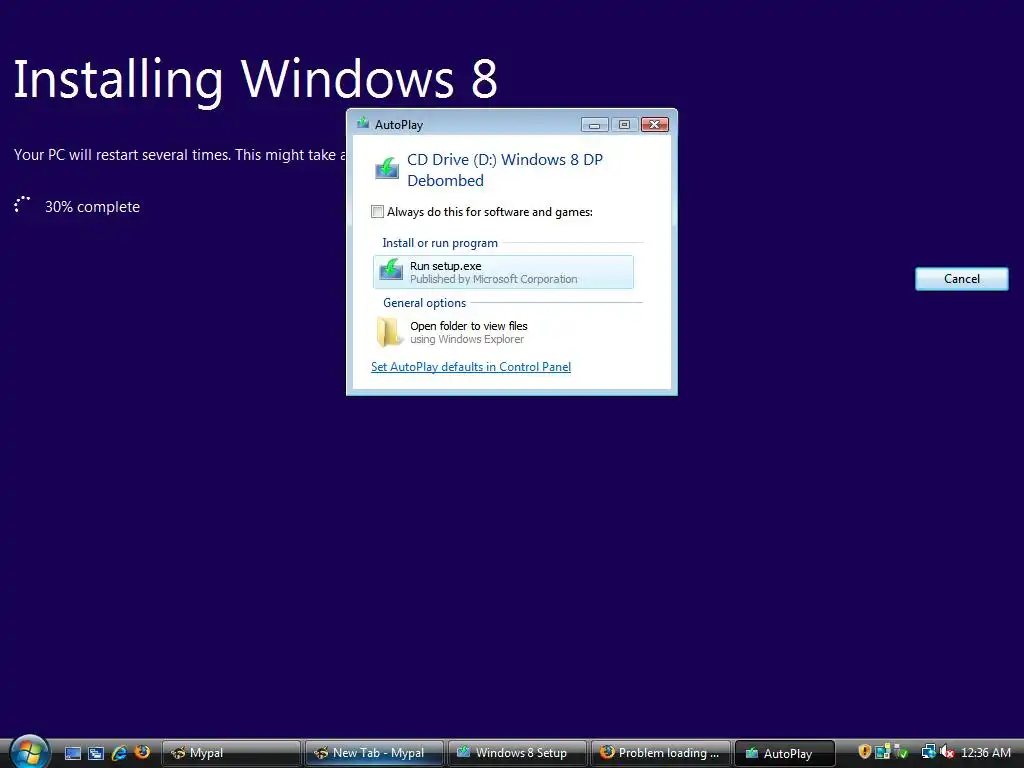The image size is (1024, 768).
Task: Switch to 'New Tab - Mypal' taskbar button
Action: coord(374,753)
